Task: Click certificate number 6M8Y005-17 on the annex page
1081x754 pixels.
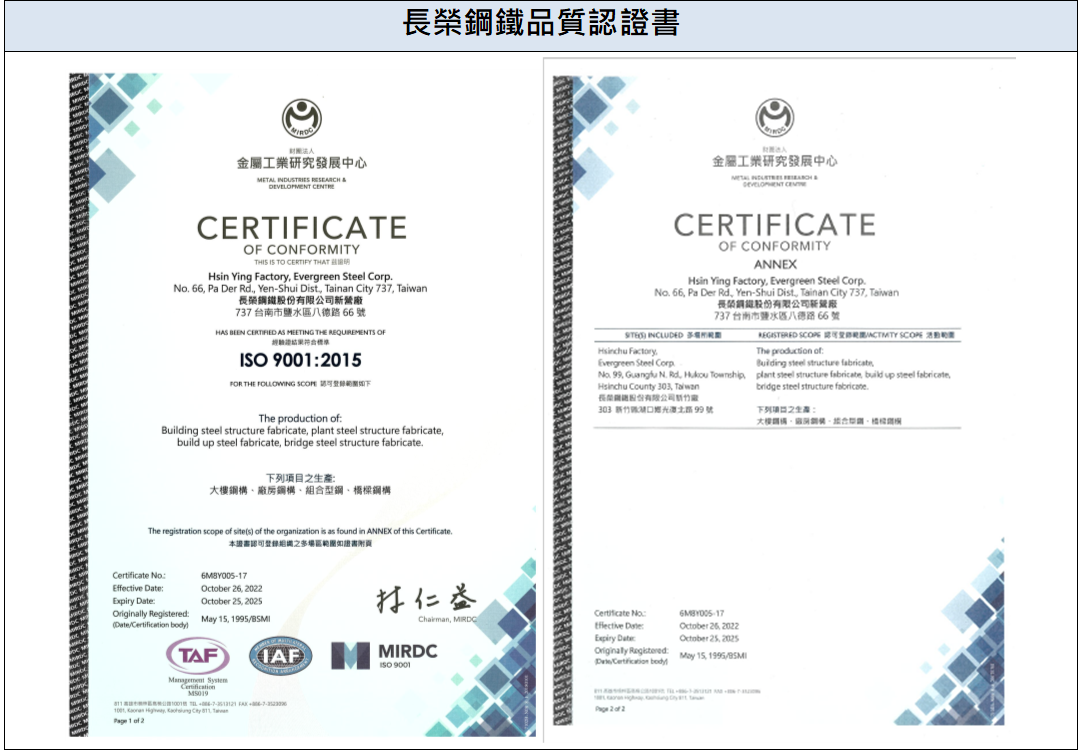Action: pos(702,613)
